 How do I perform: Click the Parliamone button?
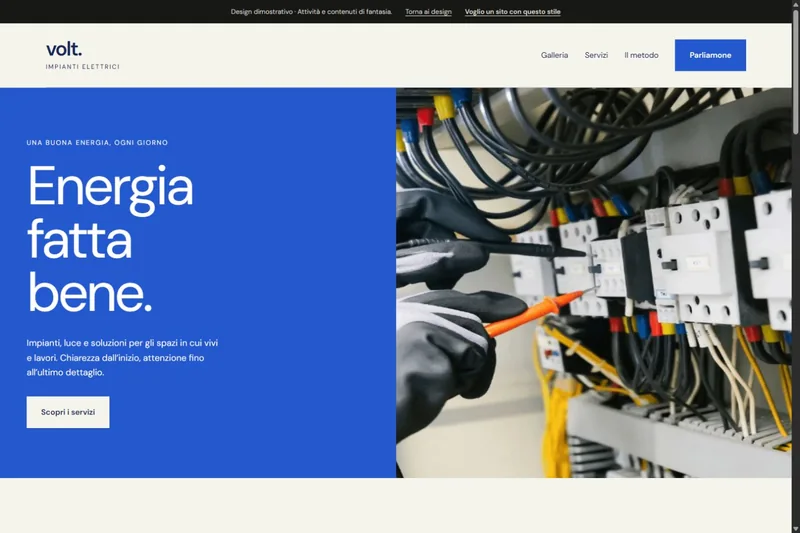click(710, 55)
